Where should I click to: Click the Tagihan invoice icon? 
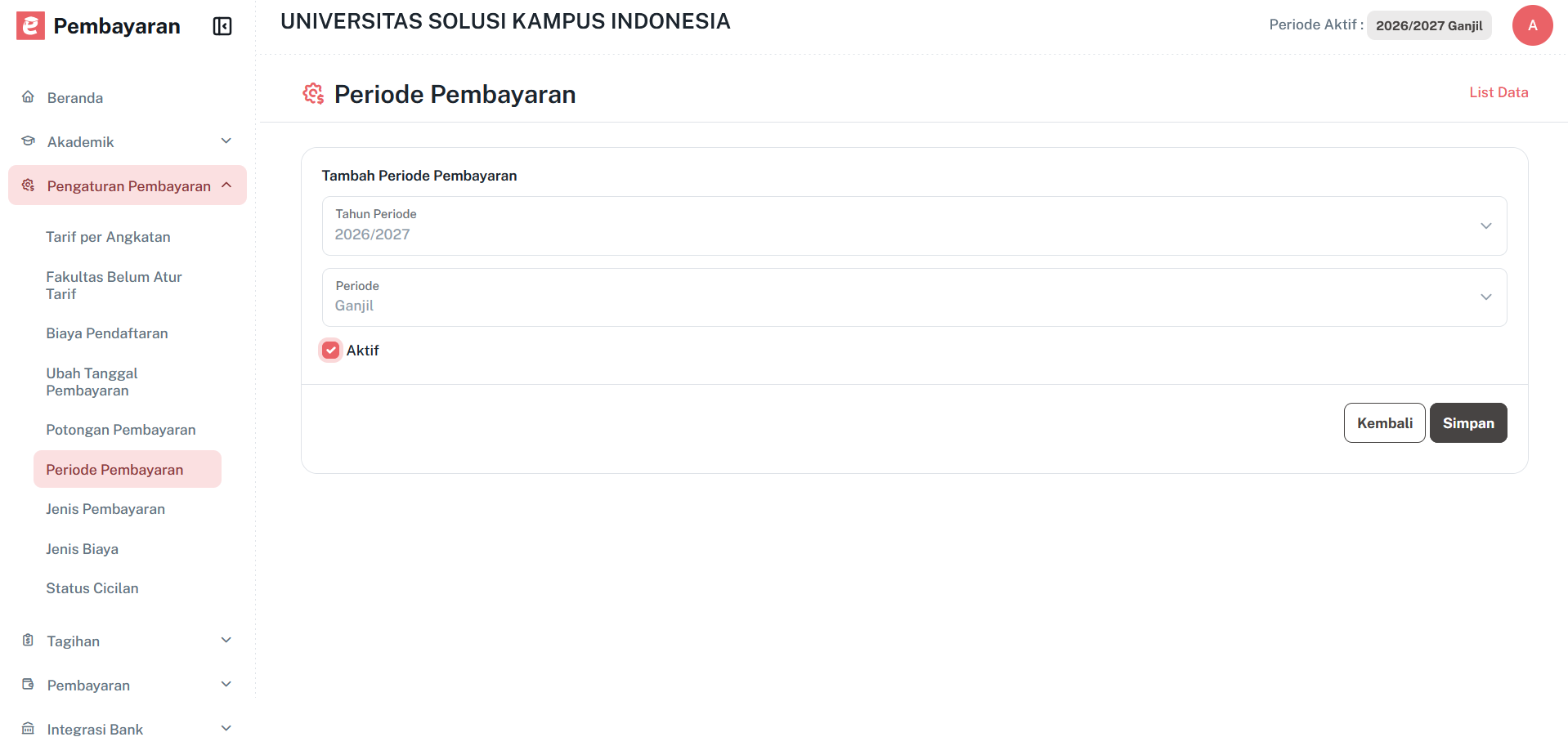(28, 641)
